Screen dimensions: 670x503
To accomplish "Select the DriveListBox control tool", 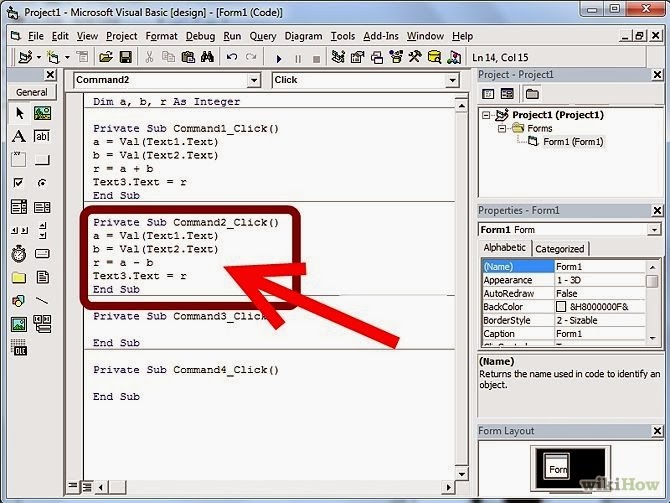I will [42, 254].
